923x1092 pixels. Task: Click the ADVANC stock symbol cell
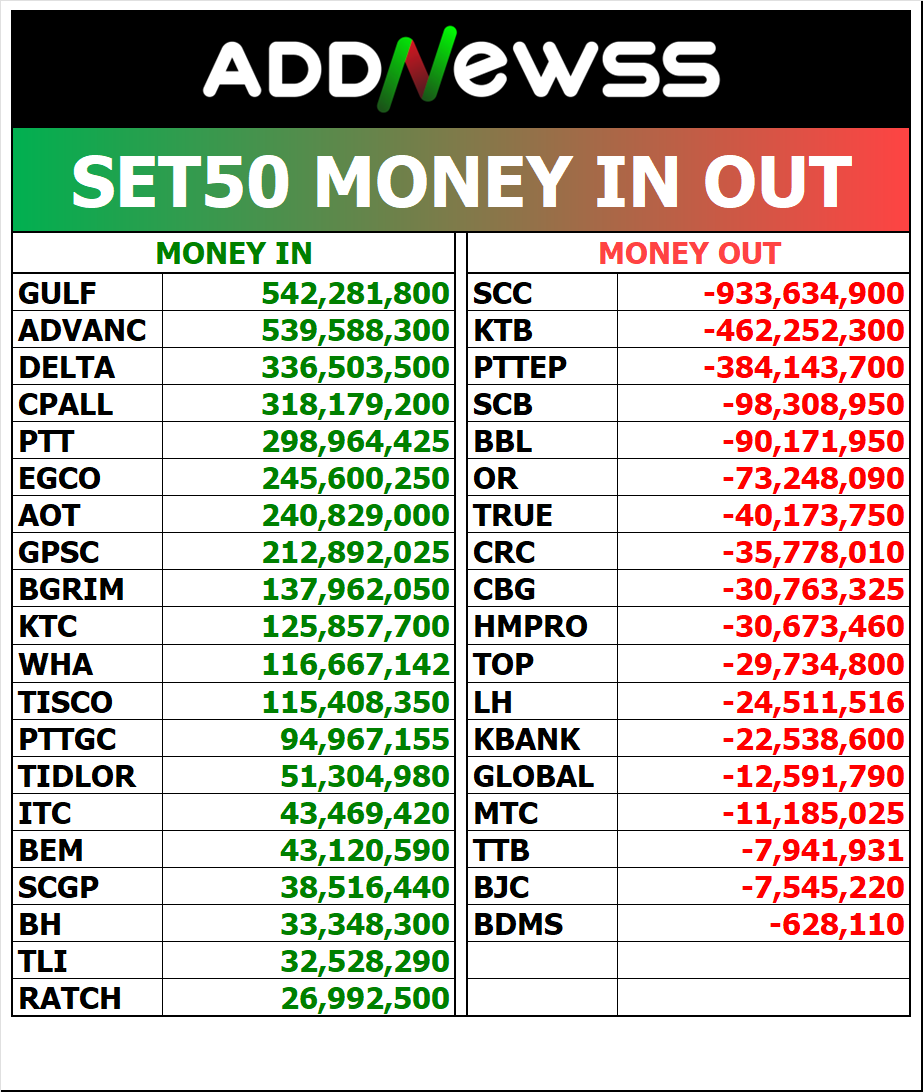(82, 330)
